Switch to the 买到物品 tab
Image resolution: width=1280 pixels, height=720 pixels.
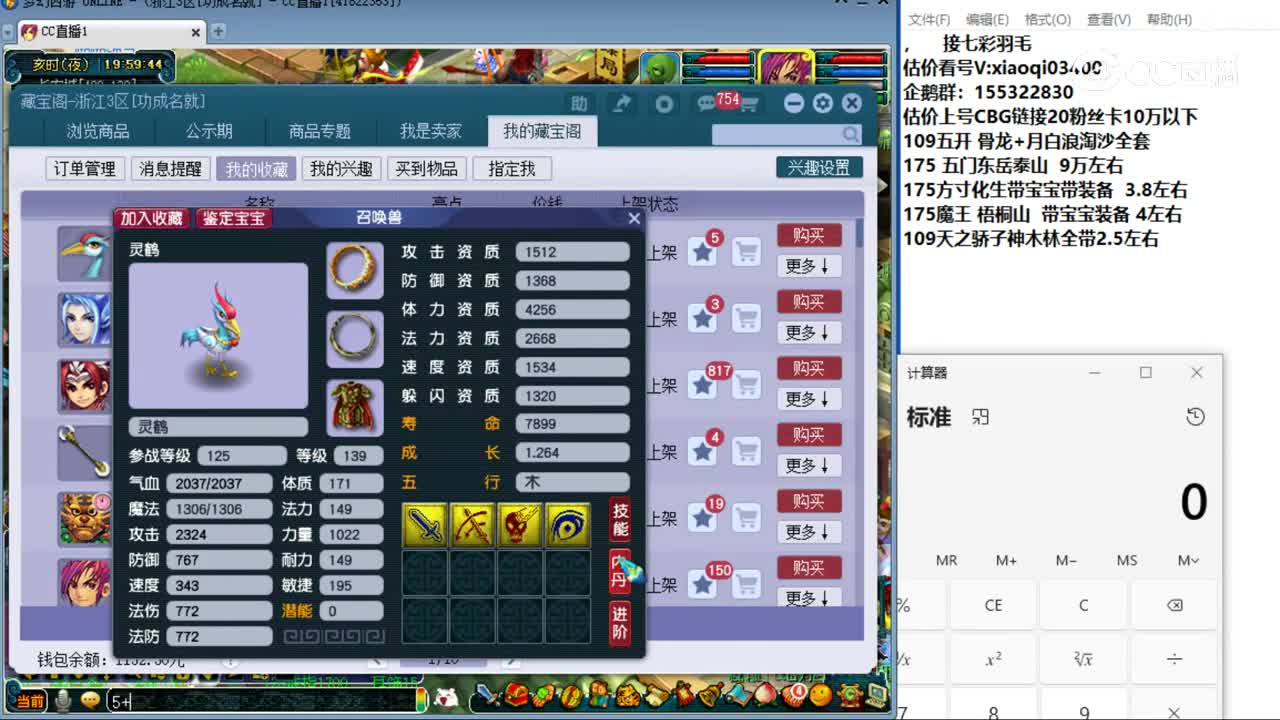point(427,168)
